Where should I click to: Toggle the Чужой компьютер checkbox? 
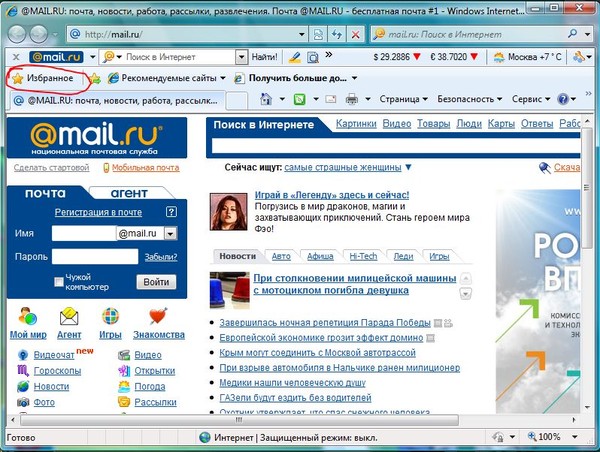59,282
